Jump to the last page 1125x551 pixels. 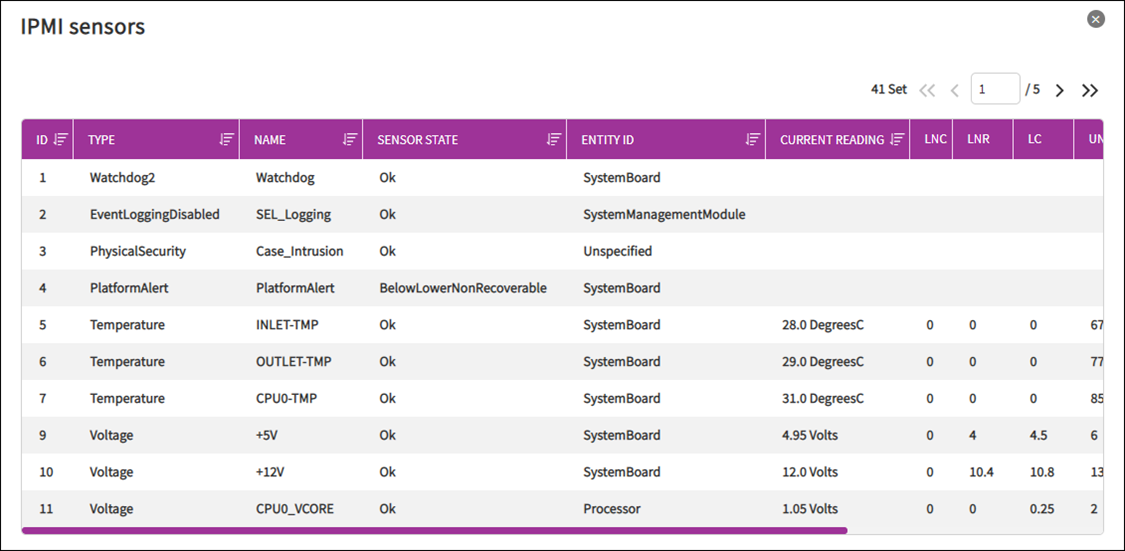click(x=1090, y=90)
